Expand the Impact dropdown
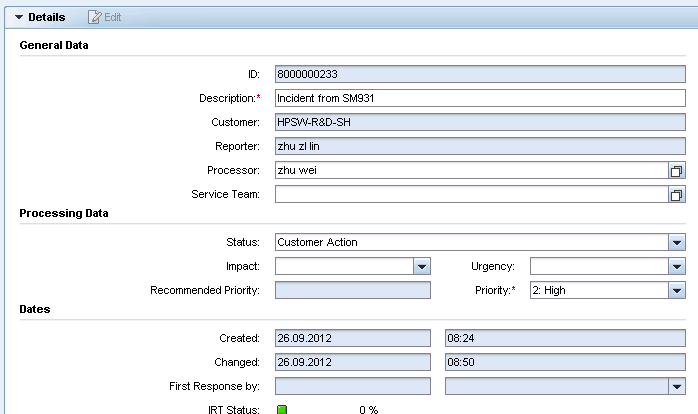Screen dimensions: 698x414 (x=422, y=267)
